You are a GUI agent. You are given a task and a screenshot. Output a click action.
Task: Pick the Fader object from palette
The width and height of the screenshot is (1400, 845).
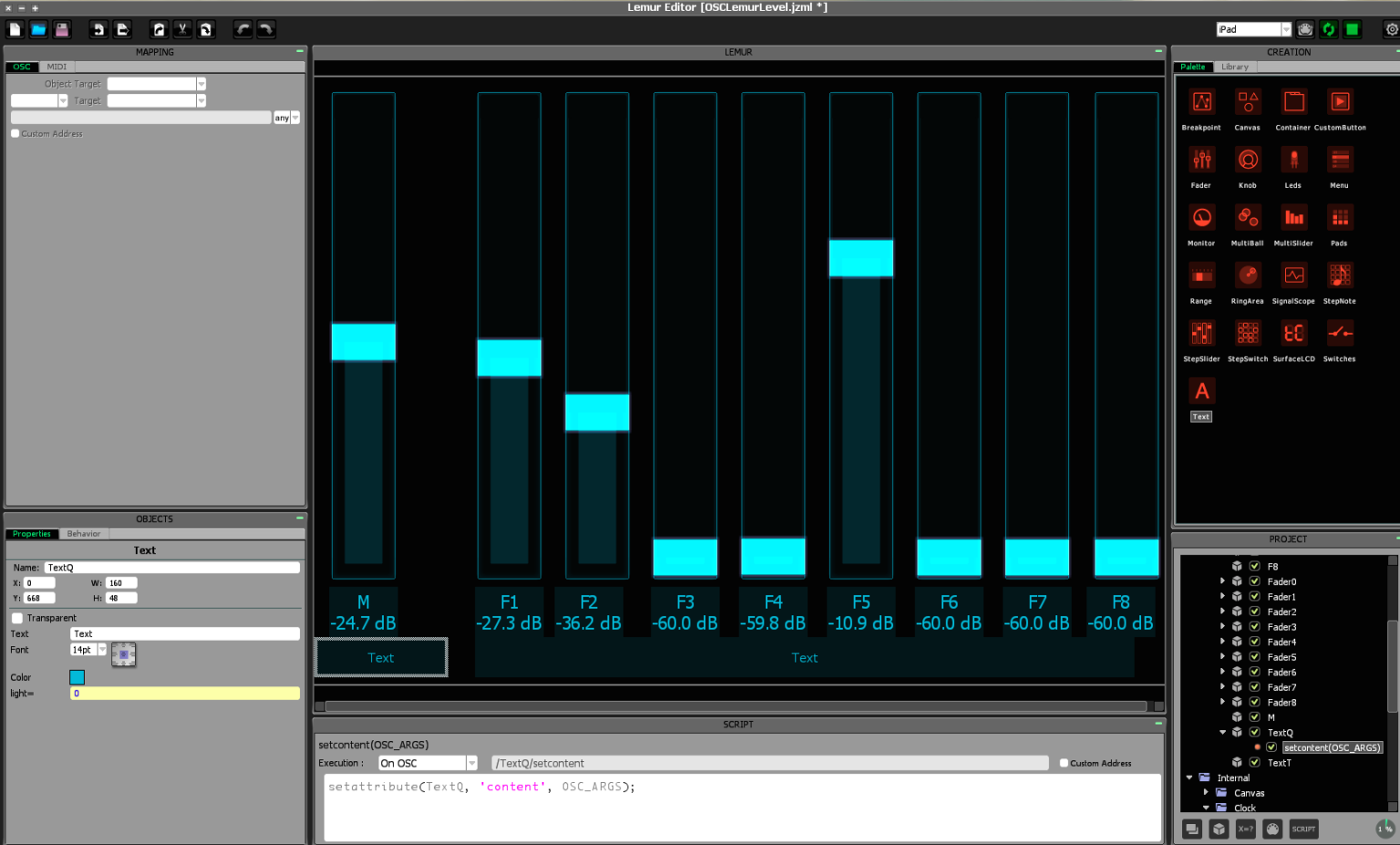coord(1201,160)
